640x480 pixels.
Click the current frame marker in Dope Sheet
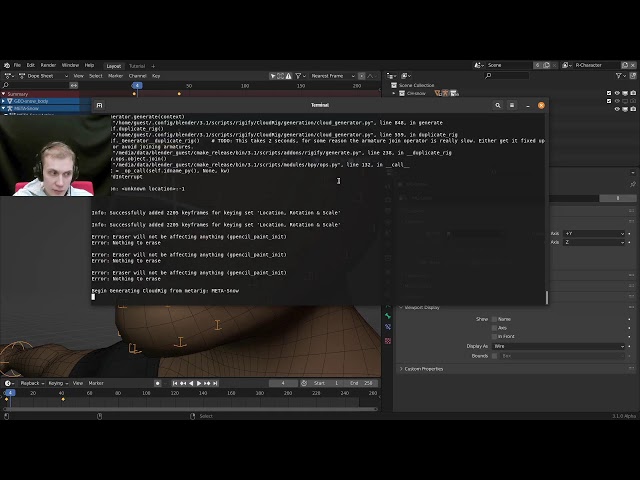137,85
